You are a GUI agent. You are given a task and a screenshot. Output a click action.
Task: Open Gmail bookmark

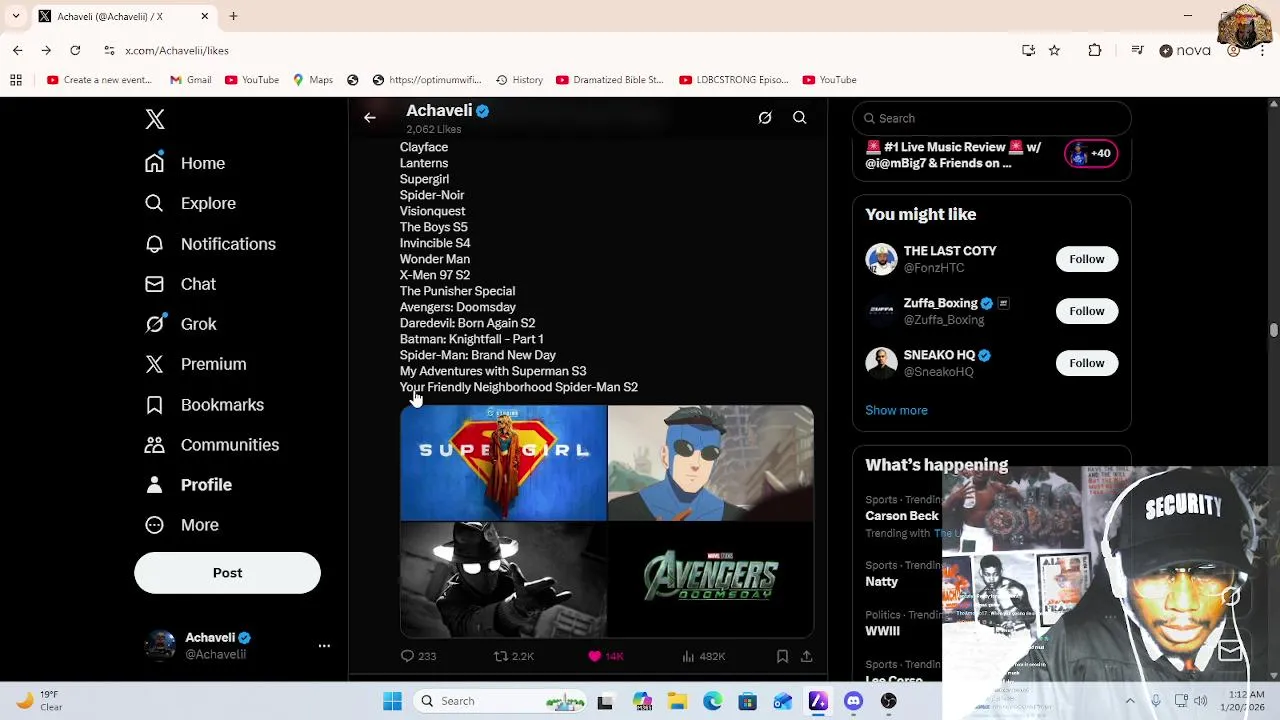click(x=190, y=80)
